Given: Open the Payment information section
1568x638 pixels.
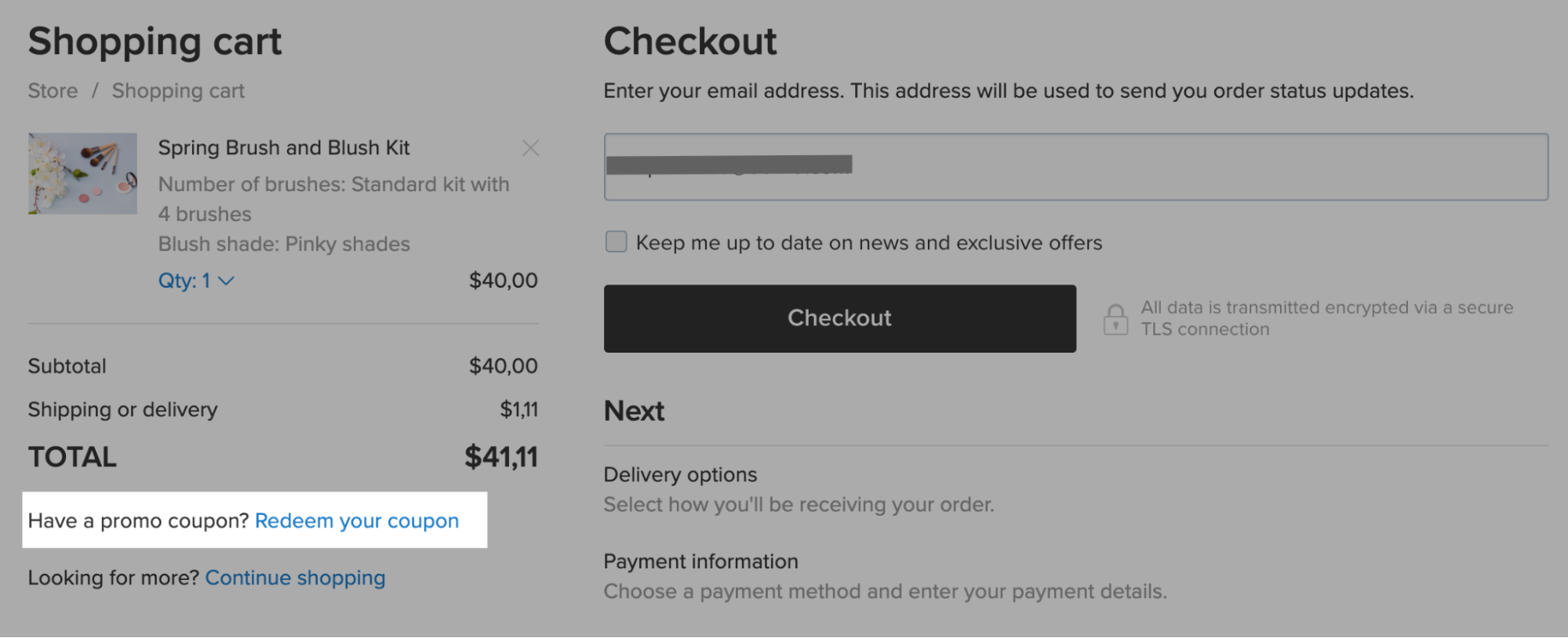Looking at the screenshot, I should coord(700,561).
